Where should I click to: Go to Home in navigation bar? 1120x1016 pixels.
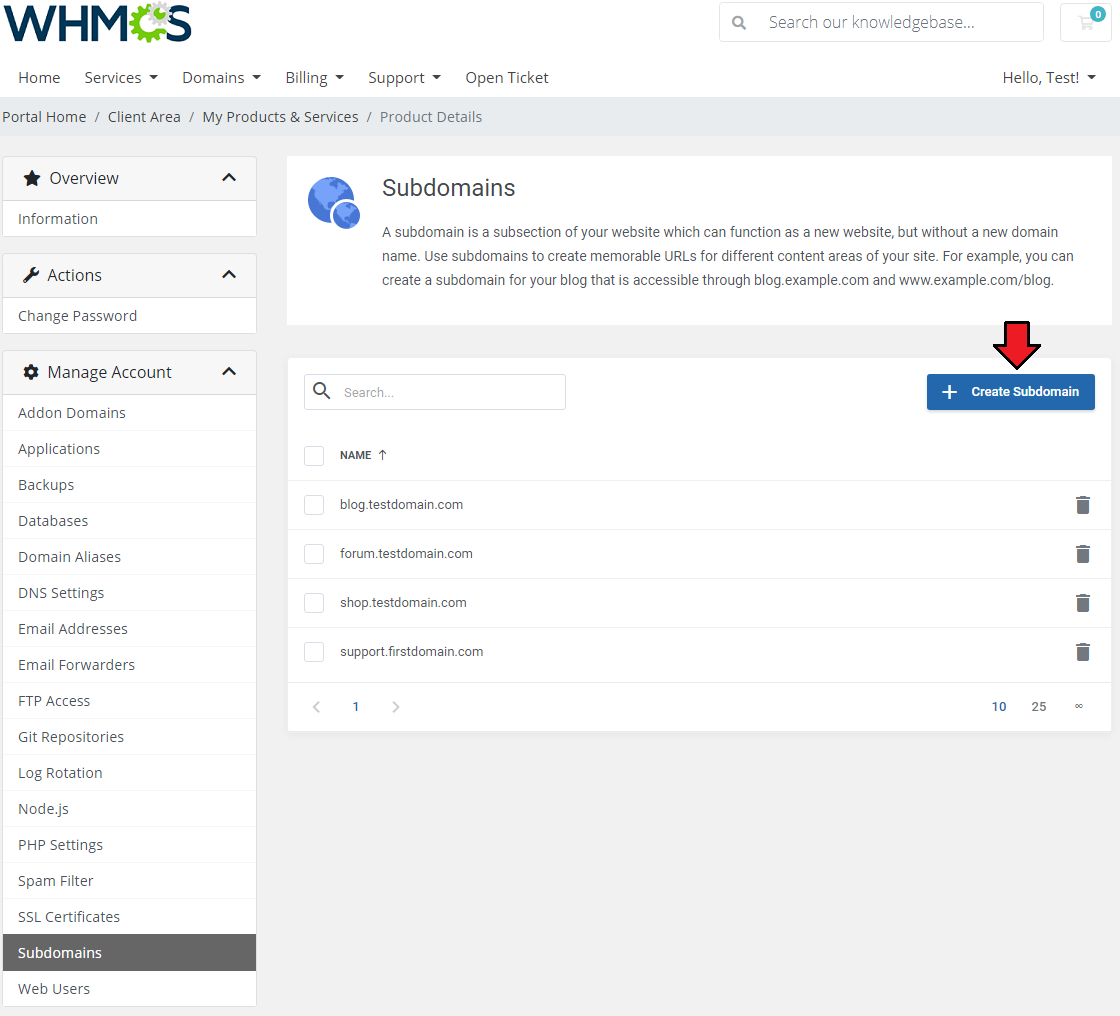point(39,78)
